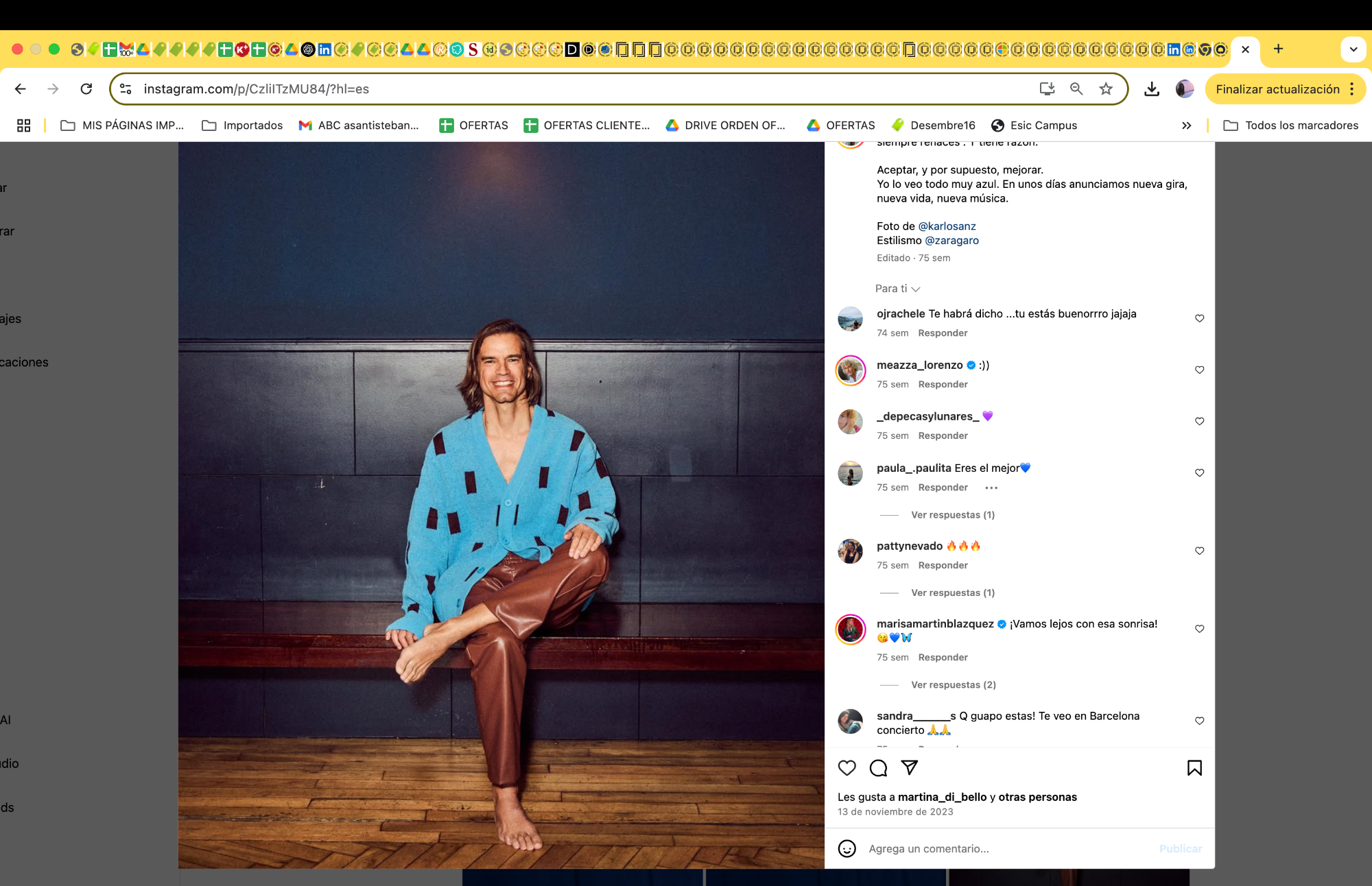Install app icon in address bar
The image size is (1372, 886).
pyautogui.click(x=1047, y=88)
